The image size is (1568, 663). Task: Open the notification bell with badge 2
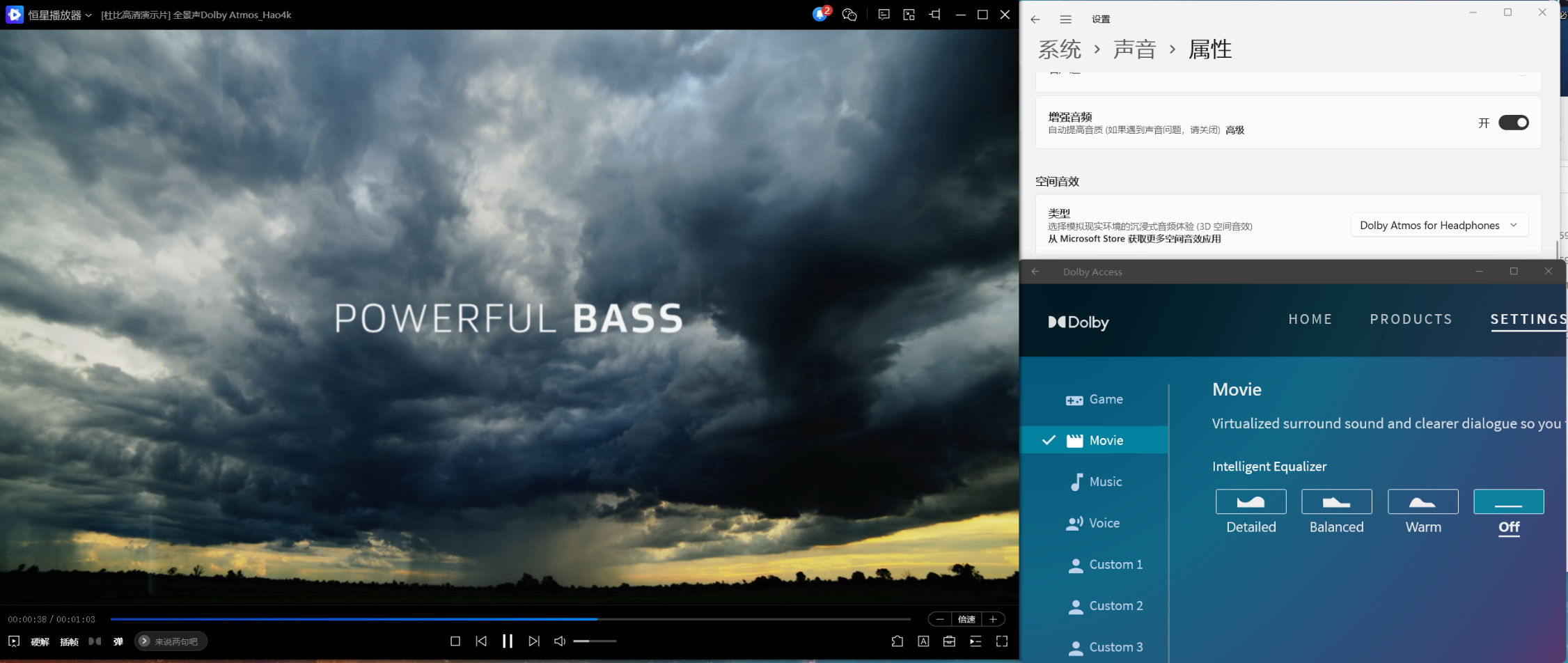822,14
